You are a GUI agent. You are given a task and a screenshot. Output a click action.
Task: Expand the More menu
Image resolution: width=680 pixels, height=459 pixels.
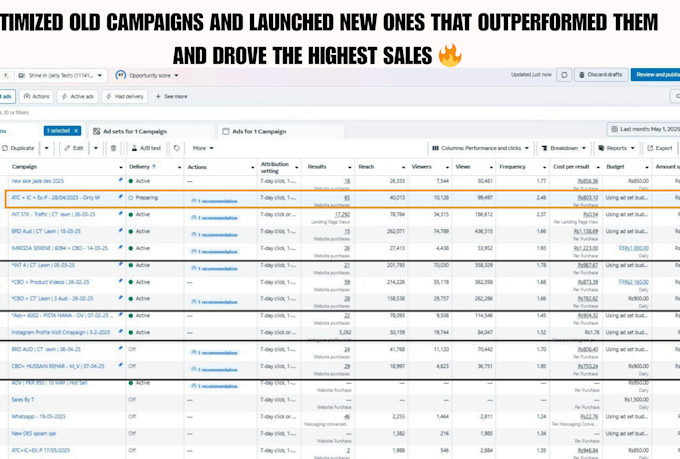click(x=203, y=148)
